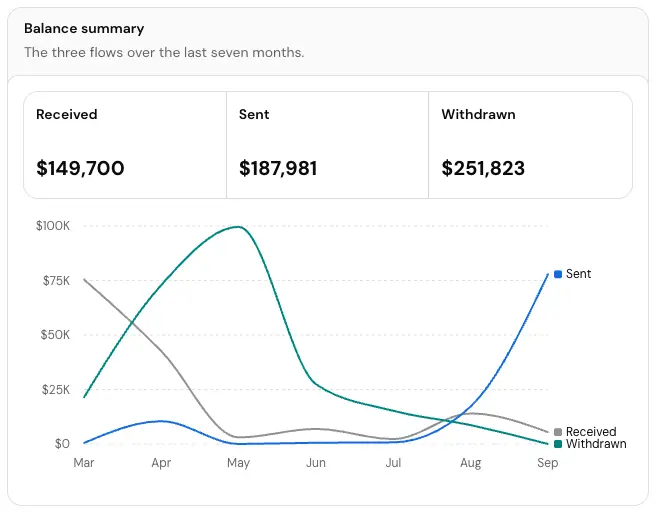Screen dimensions: 656x513
Task: Click the Jun label on x-axis
Action: click(316, 463)
